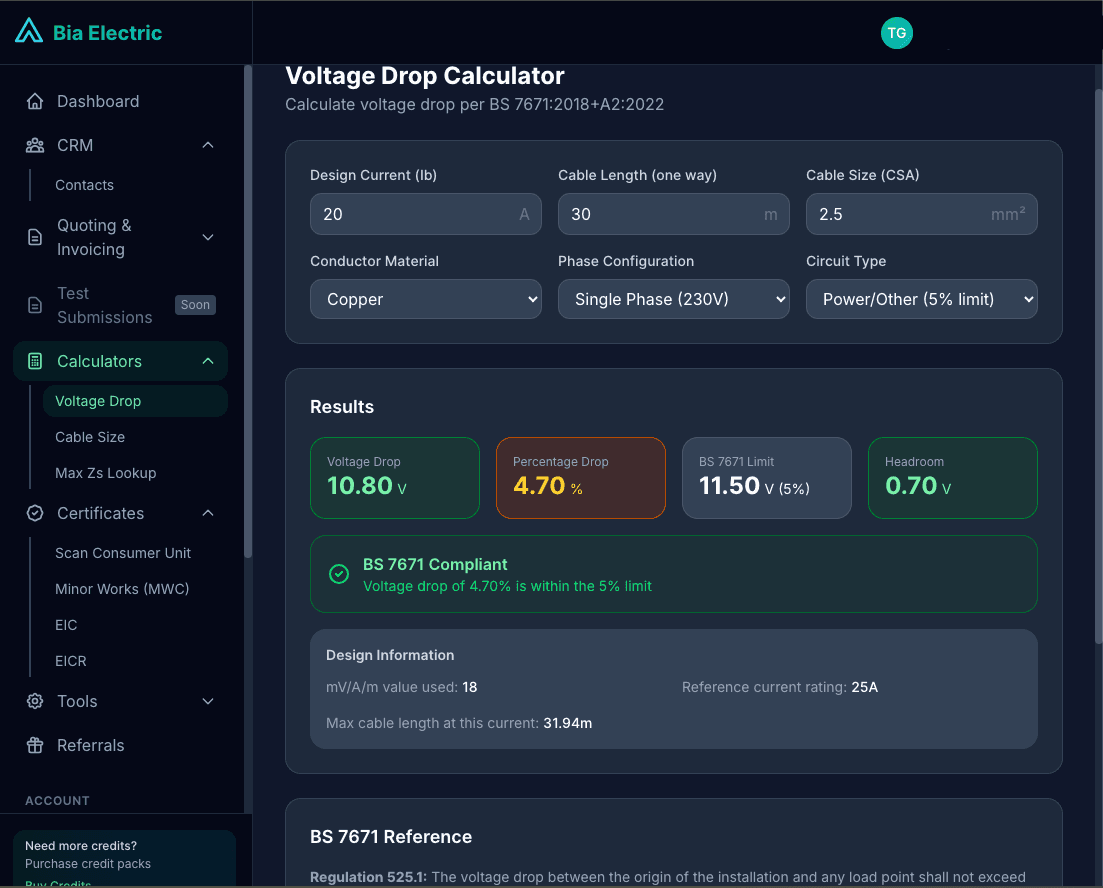Viewport: 1103px width, 888px height.
Task: Collapse the Certificates section chevron
Action: tap(207, 513)
